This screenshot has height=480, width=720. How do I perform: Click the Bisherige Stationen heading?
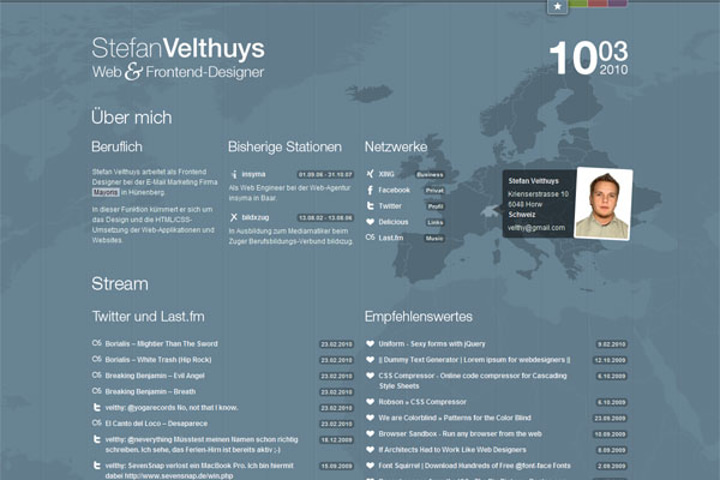pyautogui.click(x=285, y=147)
